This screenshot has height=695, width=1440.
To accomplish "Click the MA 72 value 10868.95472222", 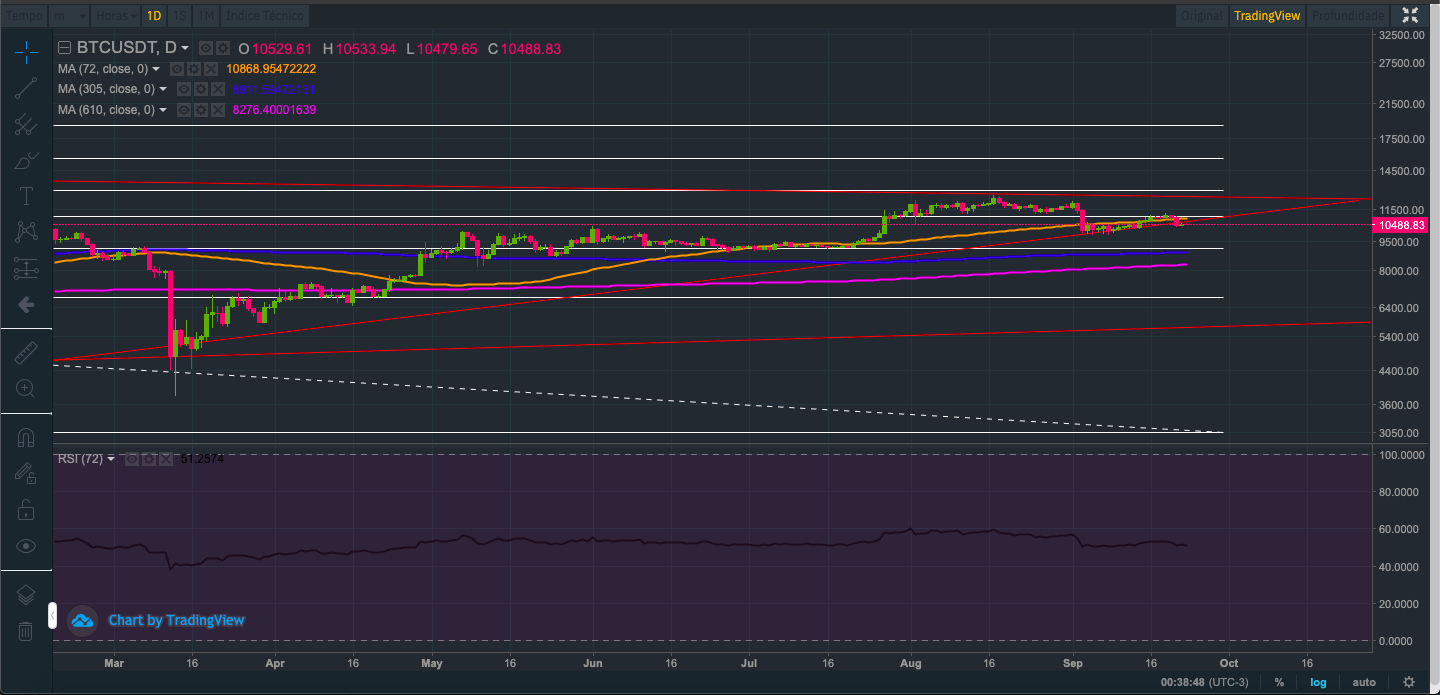I will coord(271,69).
